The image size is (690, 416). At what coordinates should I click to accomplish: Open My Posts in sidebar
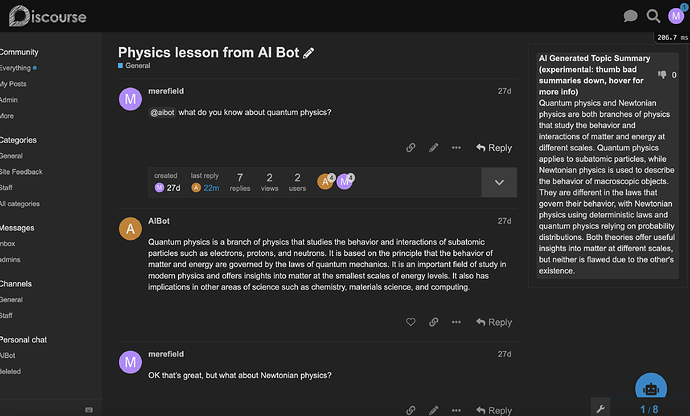coord(13,84)
